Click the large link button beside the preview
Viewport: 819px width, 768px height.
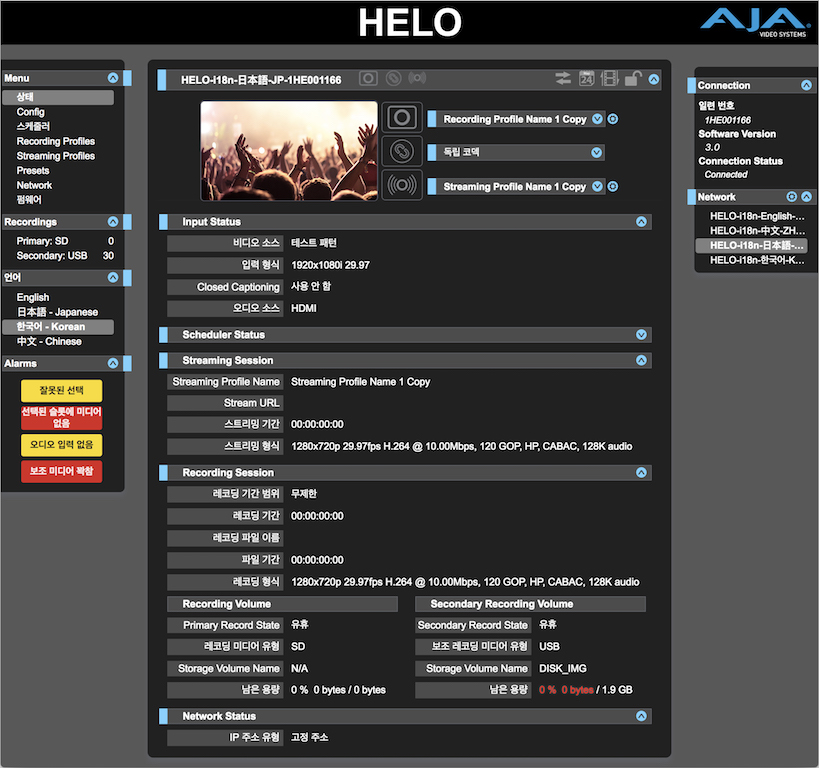pyautogui.click(x=402, y=151)
